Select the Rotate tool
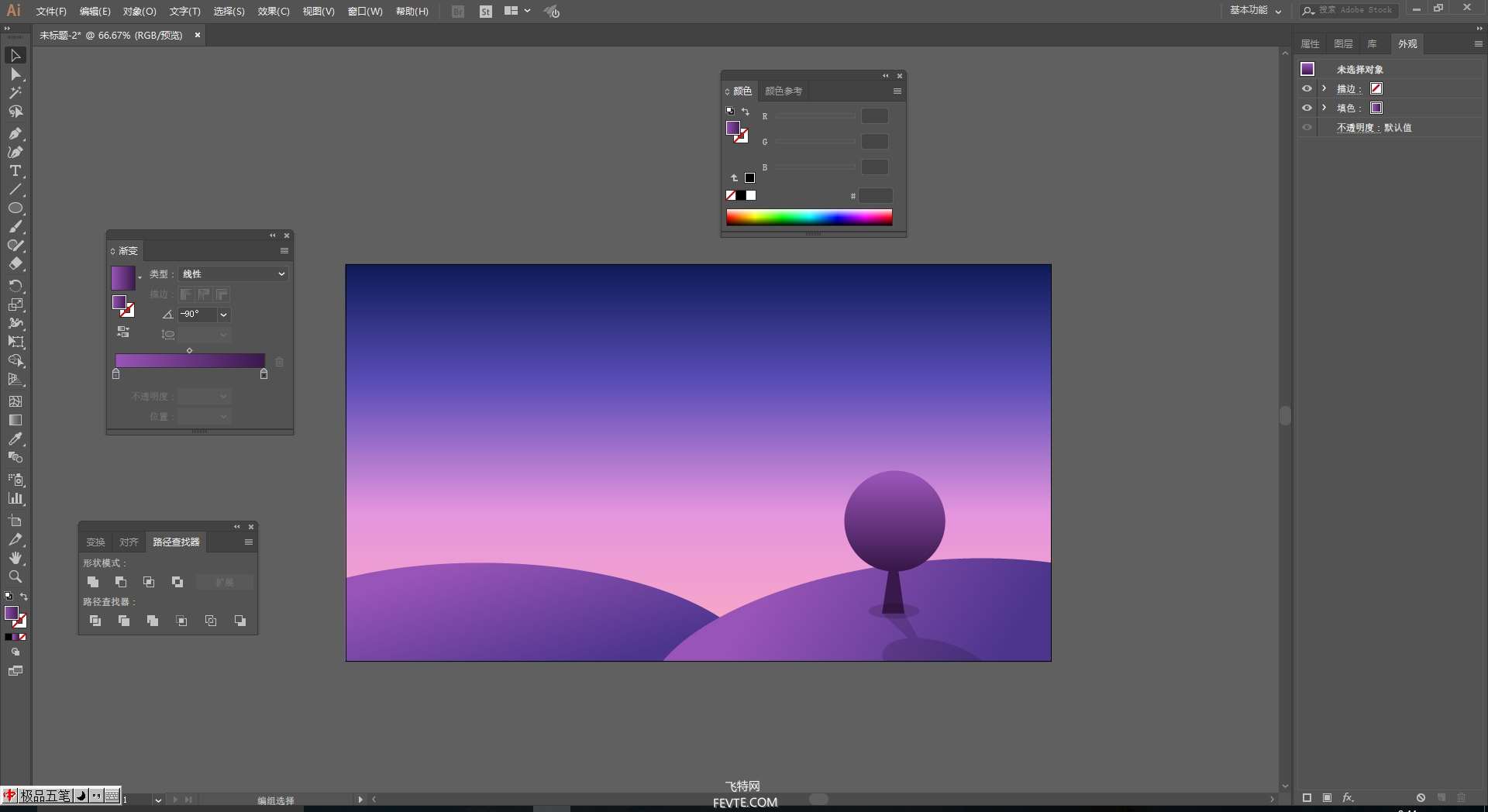Image resolution: width=1488 pixels, height=812 pixels. pyautogui.click(x=15, y=286)
